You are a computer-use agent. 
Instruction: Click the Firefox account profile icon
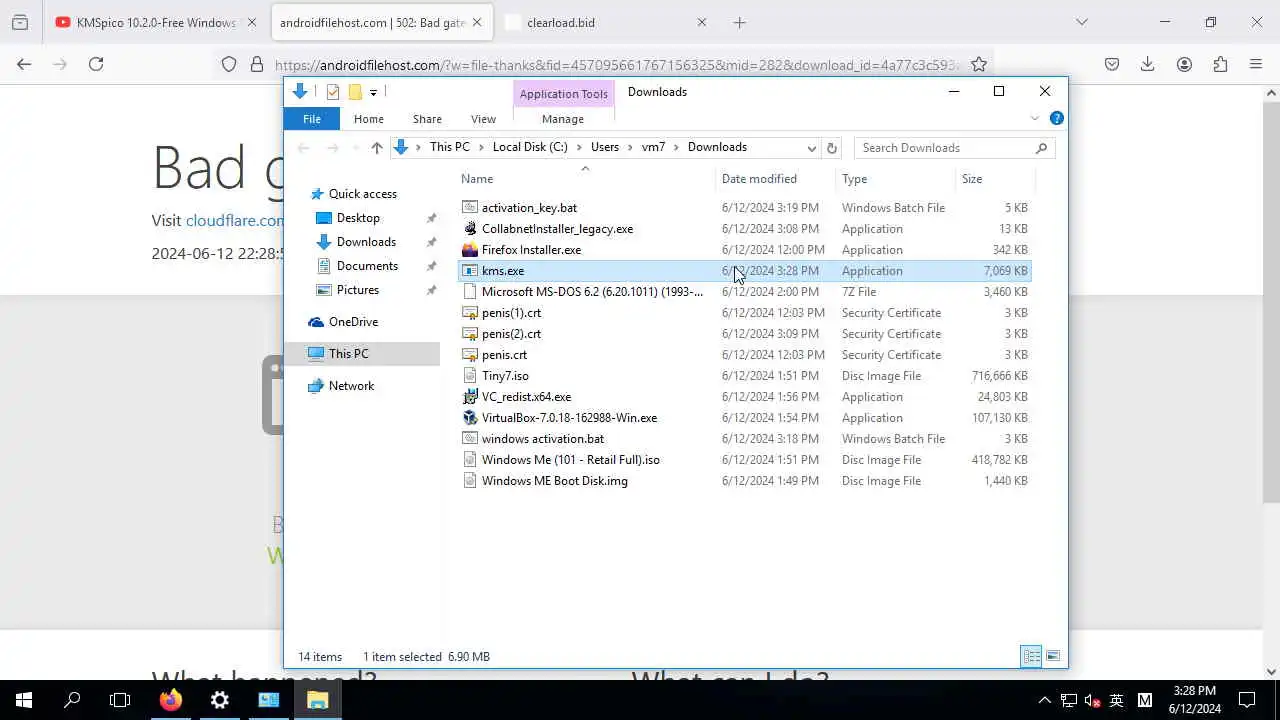tap(1184, 64)
